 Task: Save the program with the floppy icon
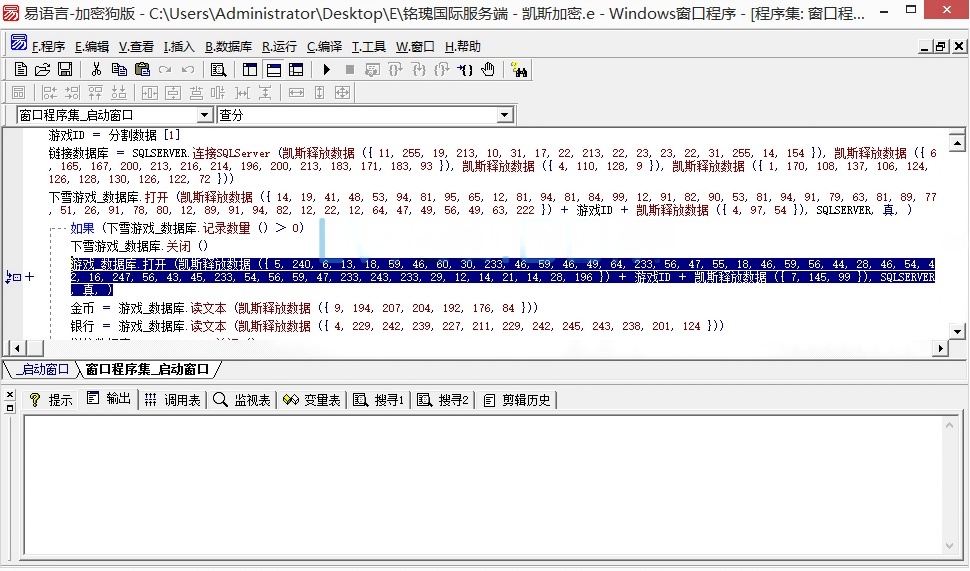click(x=65, y=70)
